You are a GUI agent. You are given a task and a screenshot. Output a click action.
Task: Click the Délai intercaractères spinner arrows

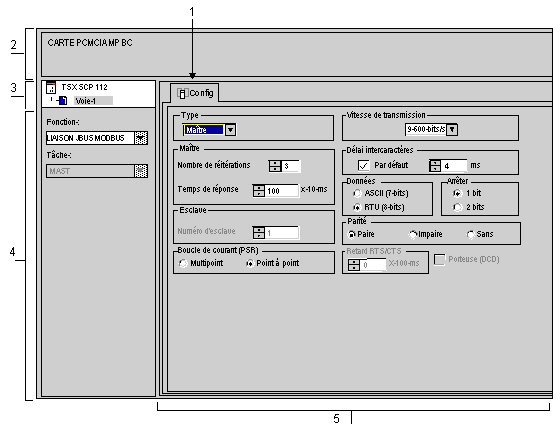pos(435,165)
